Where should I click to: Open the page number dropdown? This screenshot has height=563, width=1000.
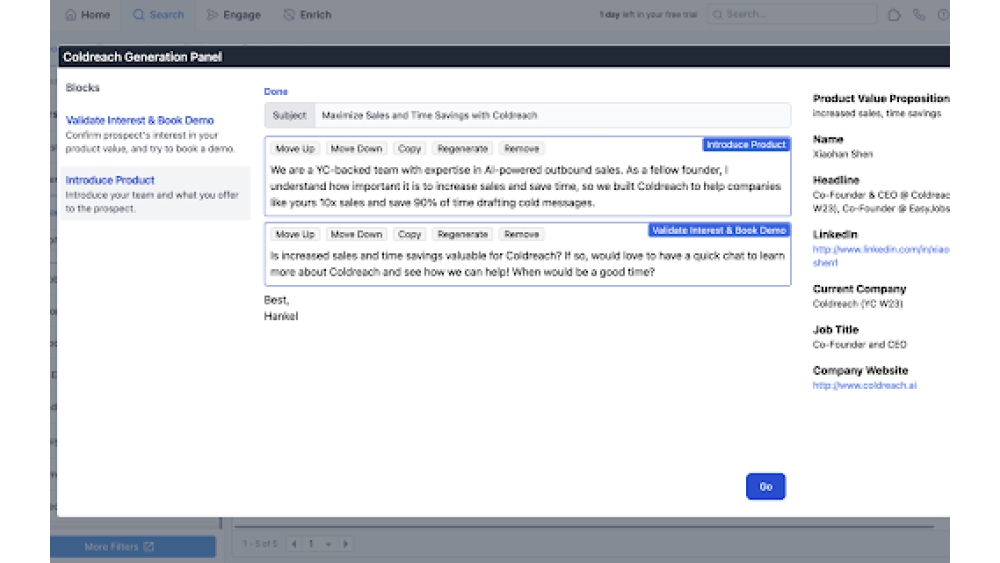click(x=320, y=544)
